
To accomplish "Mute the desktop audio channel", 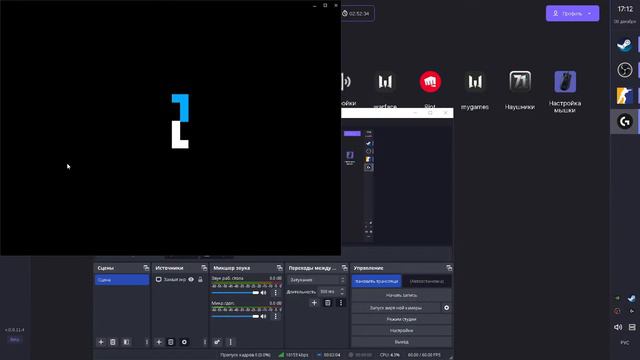I will [264, 293].
